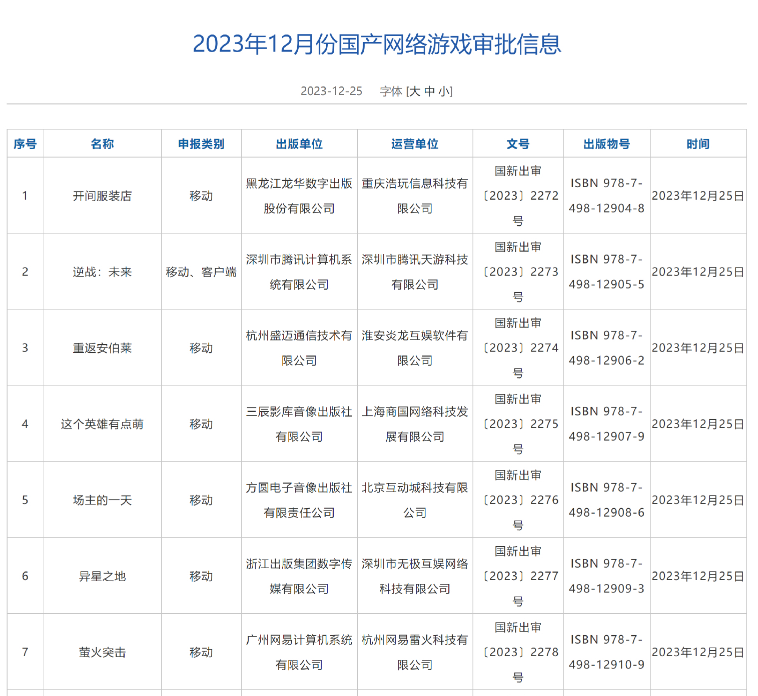Screen dimensions: 758x696
Task: Click ISBN 978-7-498-12907-9 cell
Action: click(606, 424)
